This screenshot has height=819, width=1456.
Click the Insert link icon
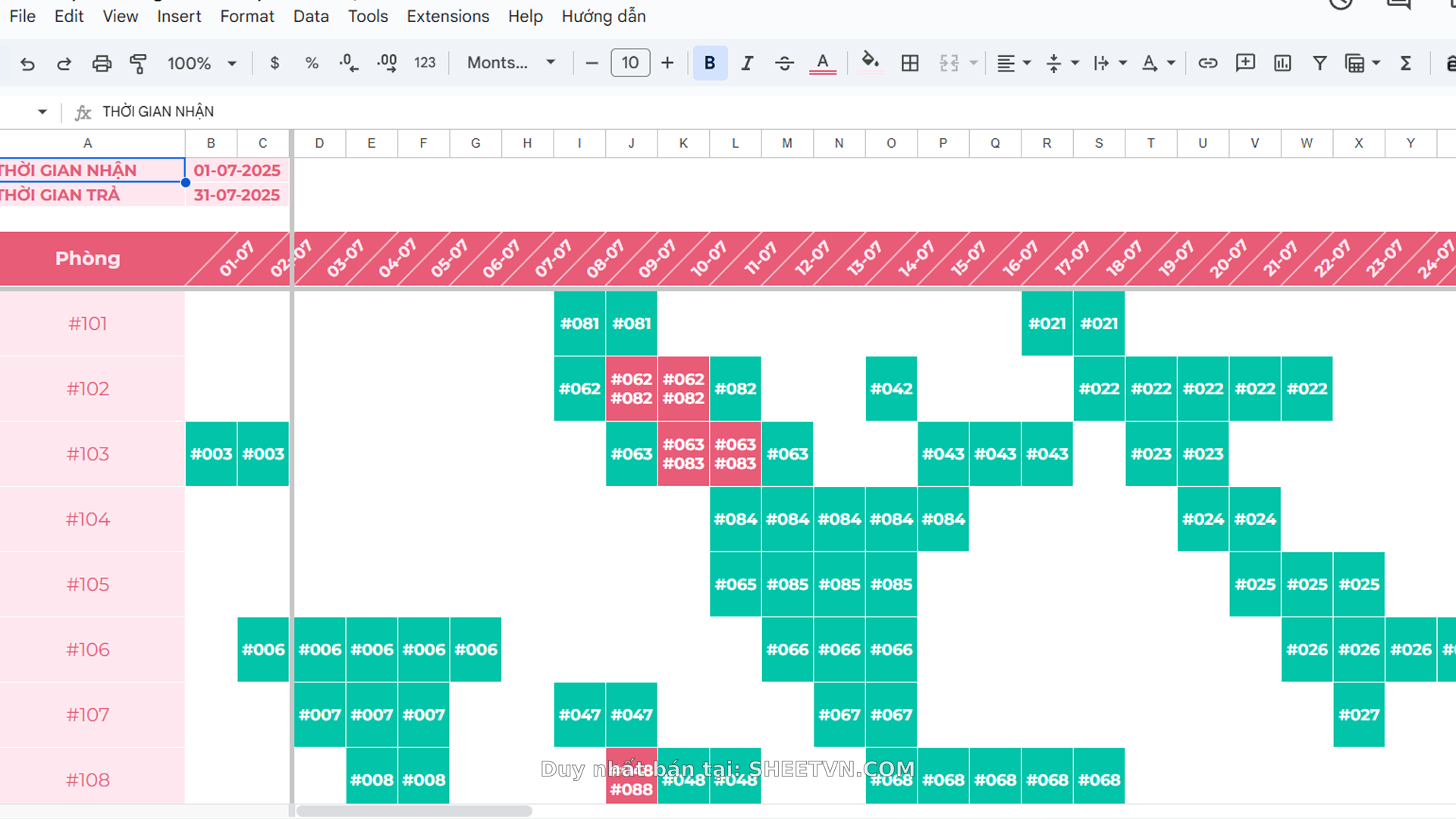[1207, 64]
